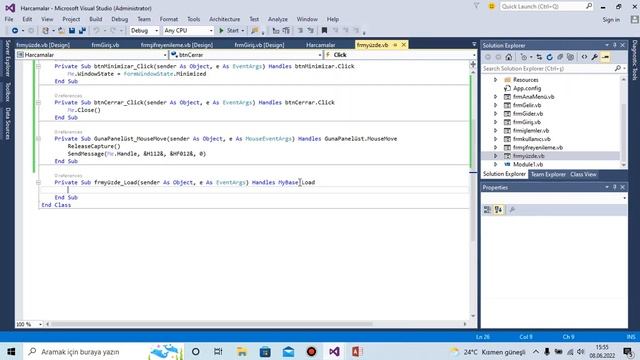The height and width of the screenshot is (360, 640).
Task: Click the notifications filter icon in title bar
Action: pyautogui.click(x=476, y=7)
